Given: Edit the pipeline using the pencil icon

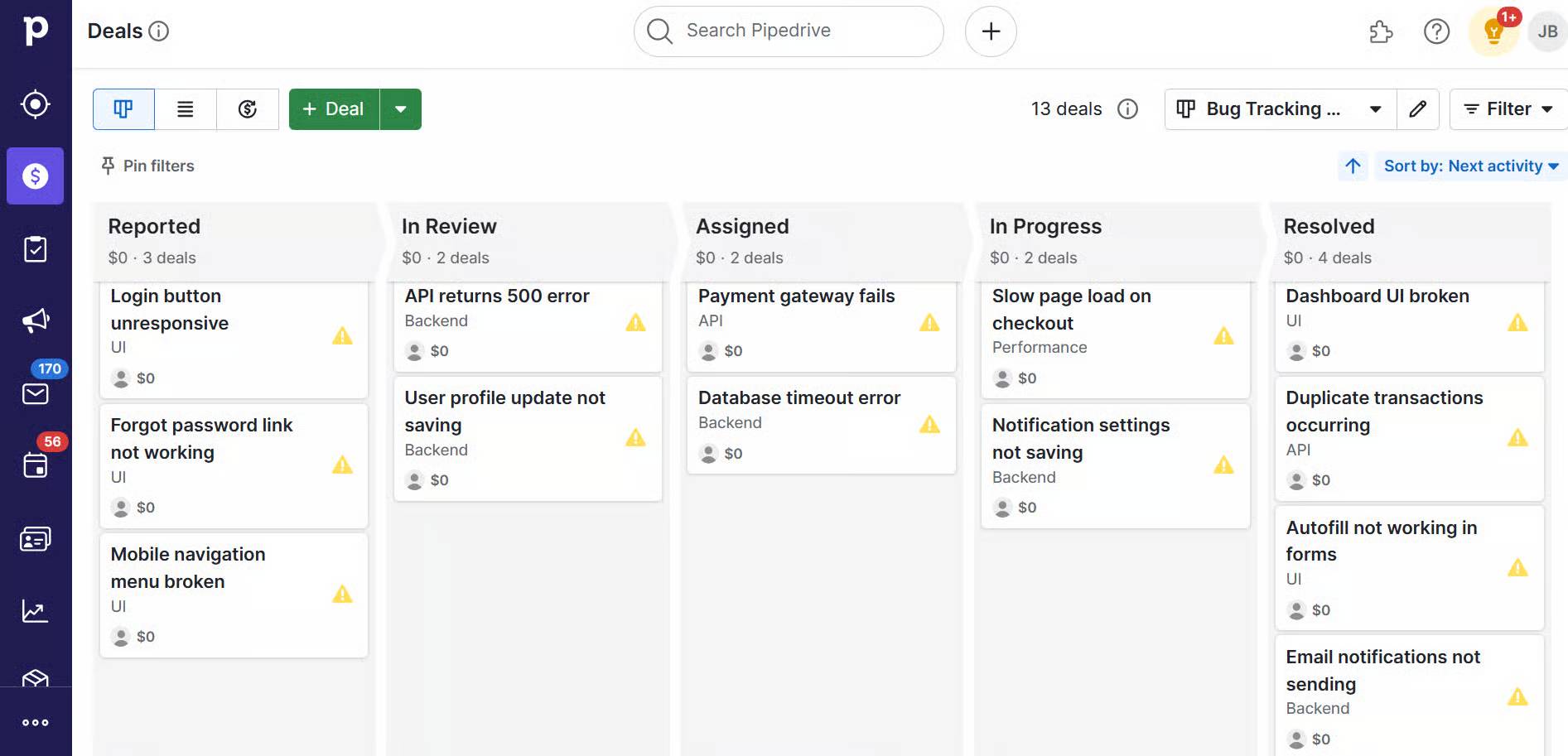Looking at the screenshot, I should click(x=1418, y=108).
